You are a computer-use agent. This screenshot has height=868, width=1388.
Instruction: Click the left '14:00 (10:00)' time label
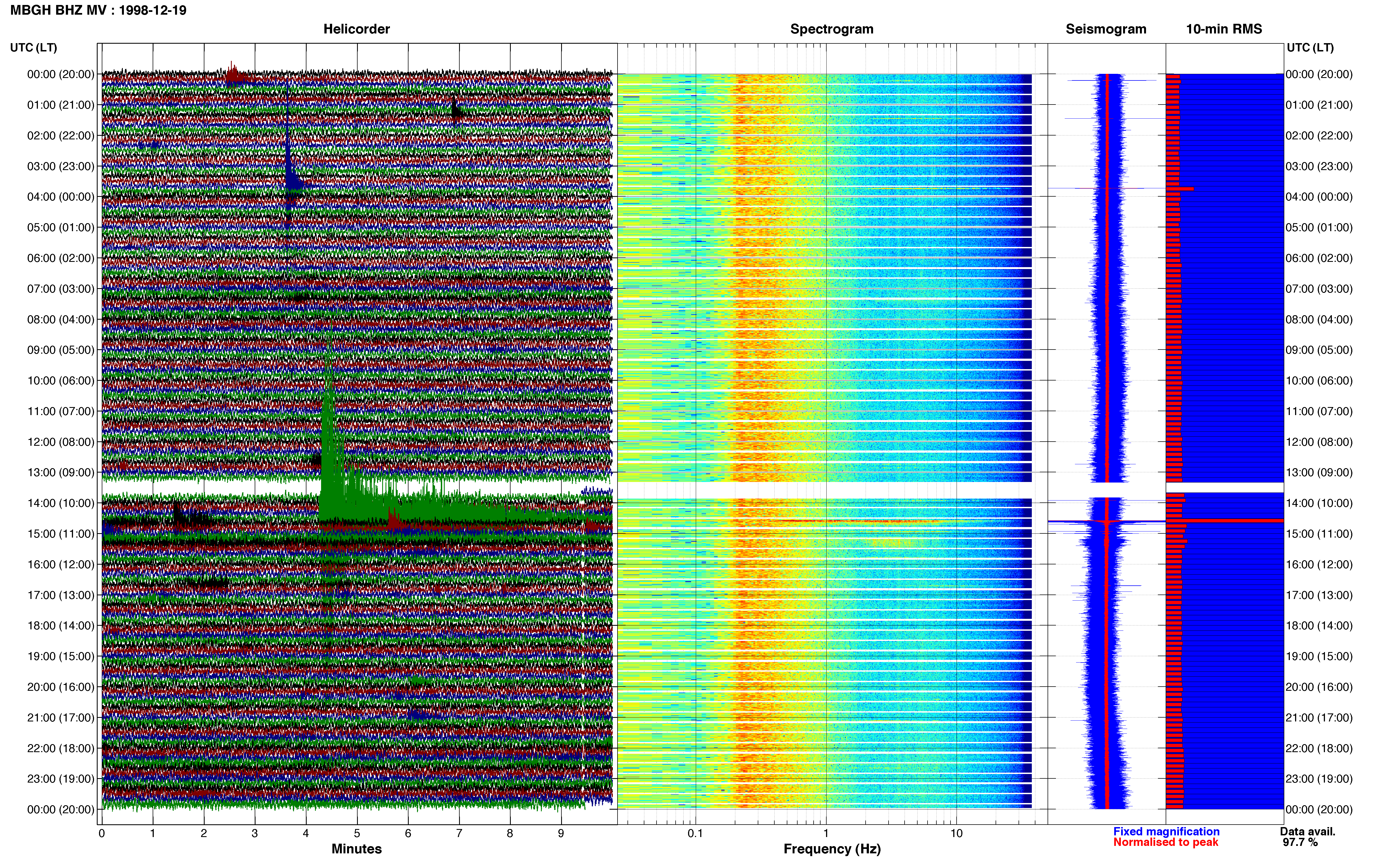pyautogui.click(x=61, y=504)
